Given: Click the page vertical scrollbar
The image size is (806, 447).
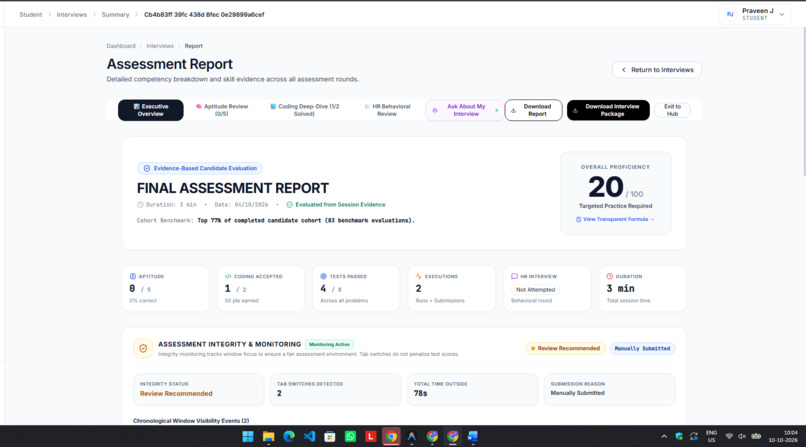Looking at the screenshot, I should 803,103.
